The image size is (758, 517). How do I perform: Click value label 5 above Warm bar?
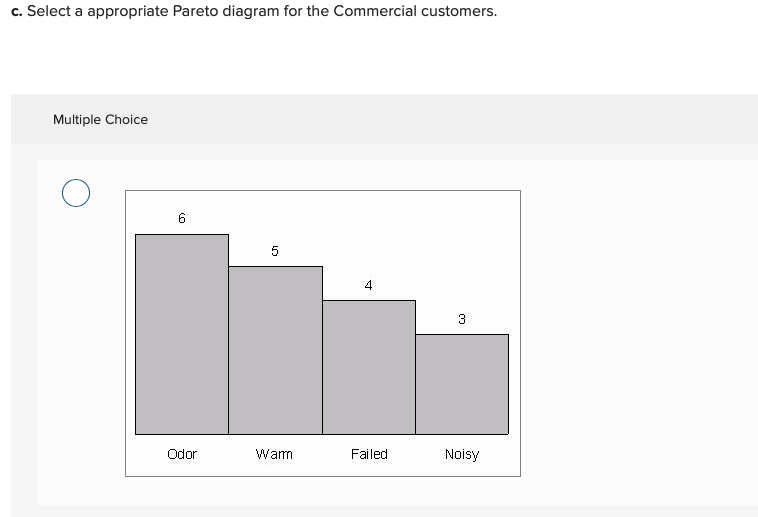275,251
